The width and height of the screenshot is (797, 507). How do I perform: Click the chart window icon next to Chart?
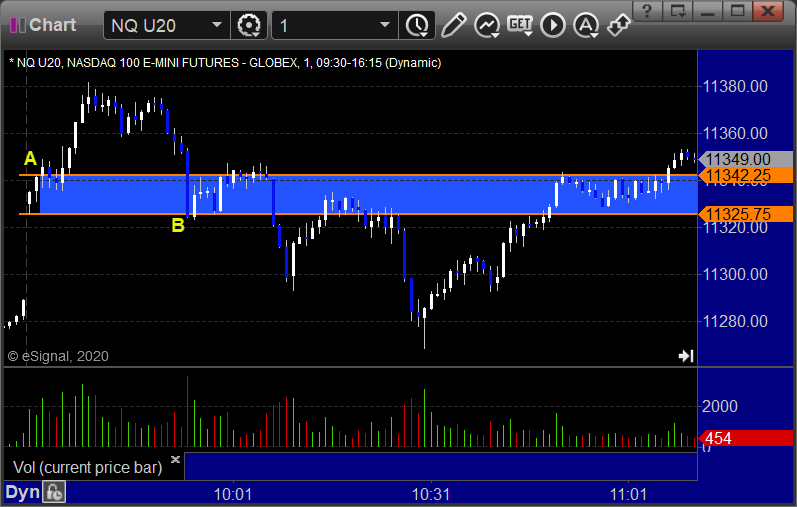18,25
